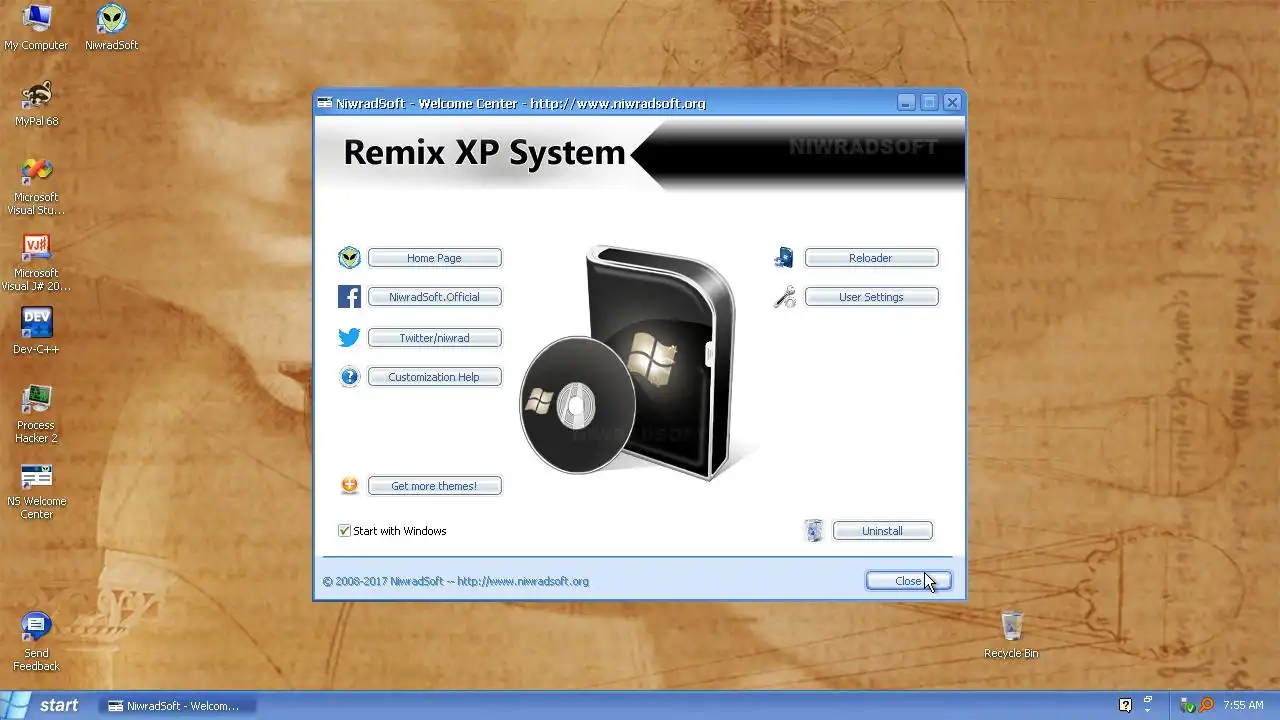The image size is (1280, 720).
Task: Click the trash icon beside Uninstall
Action: [x=814, y=531]
